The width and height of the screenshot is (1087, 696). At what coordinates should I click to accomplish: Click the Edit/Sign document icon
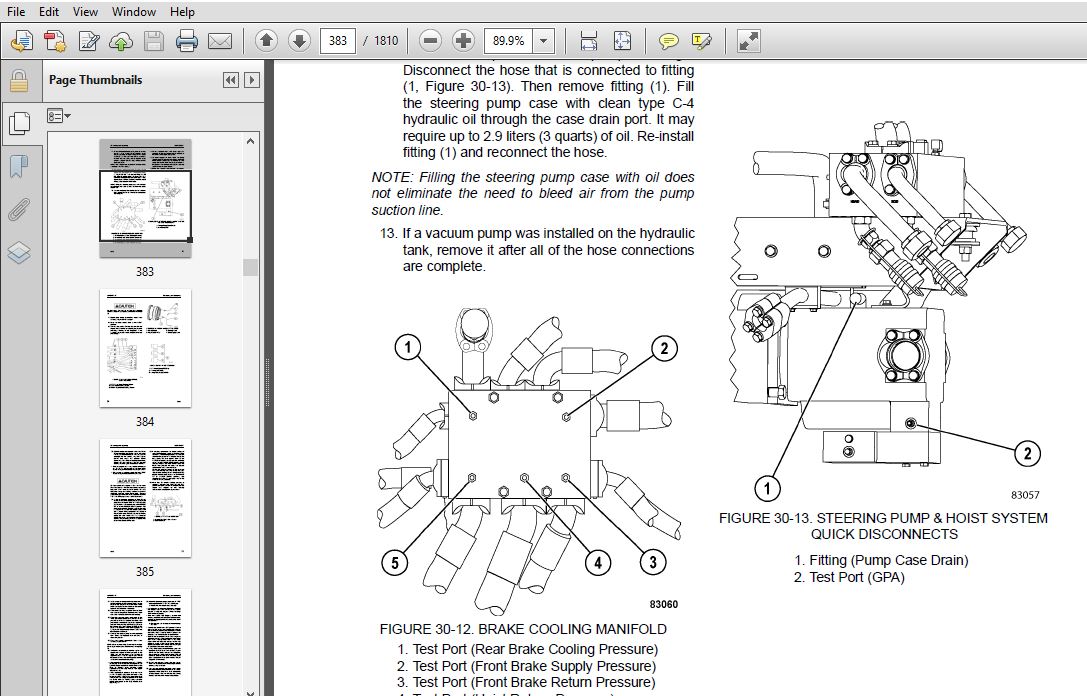pyautogui.click(x=89, y=41)
